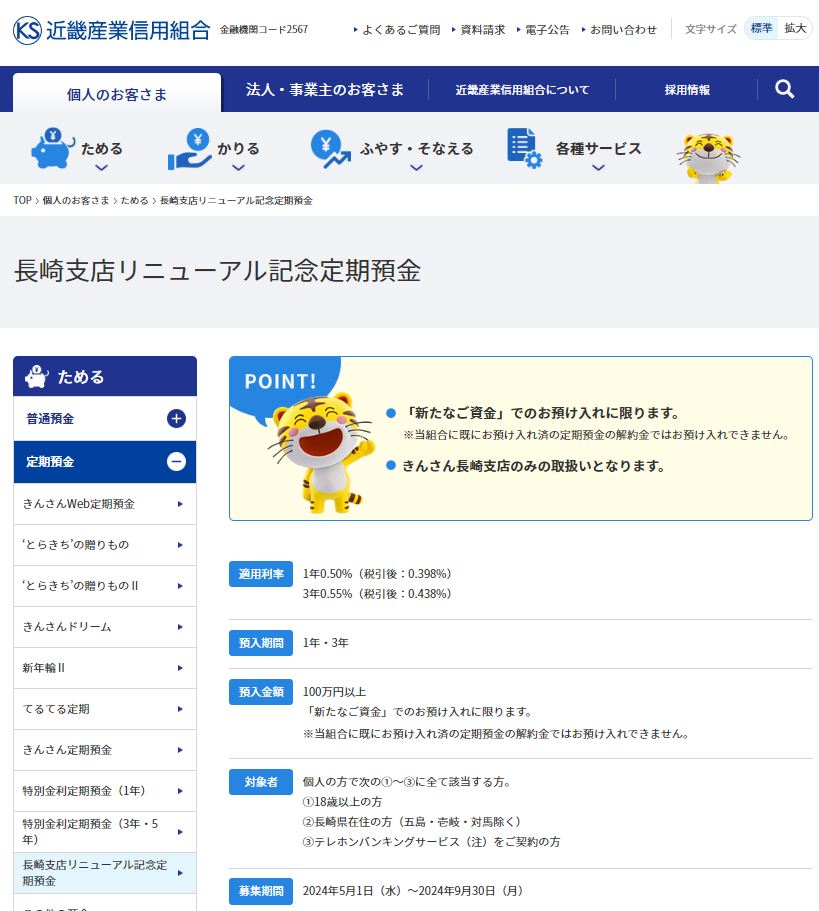Click the arrow beside きんさんWeb定期預金
This screenshot has width=819, height=911.
pos(180,504)
